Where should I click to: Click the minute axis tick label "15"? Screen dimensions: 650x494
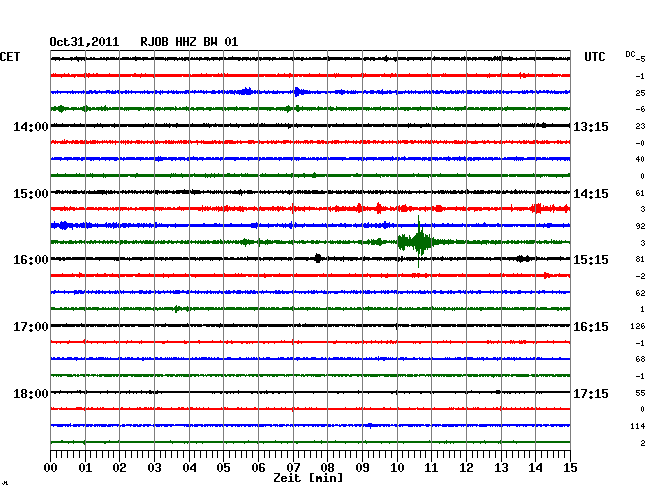click(x=570, y=467)
